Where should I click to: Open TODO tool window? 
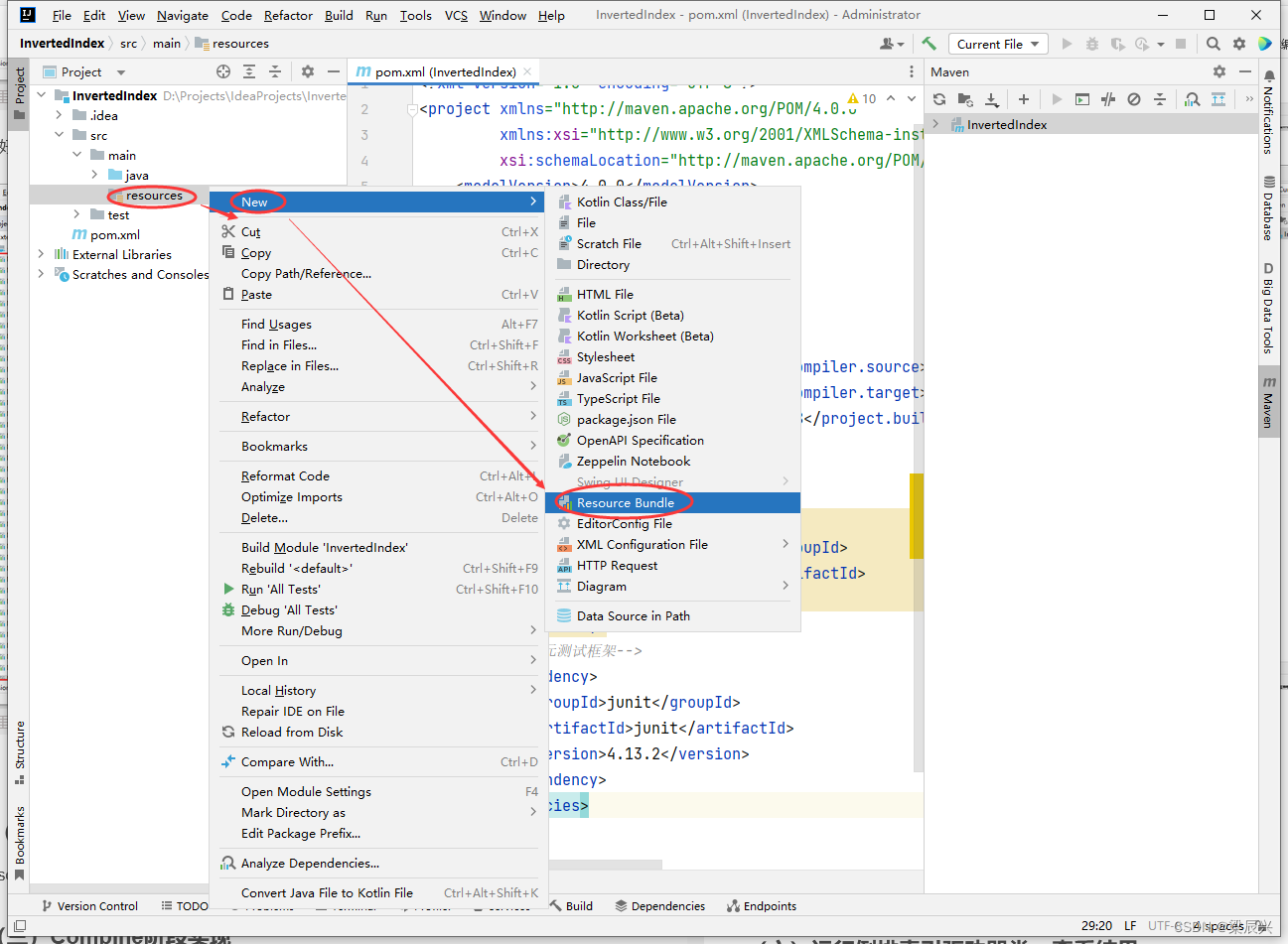[x=185, y=905]
